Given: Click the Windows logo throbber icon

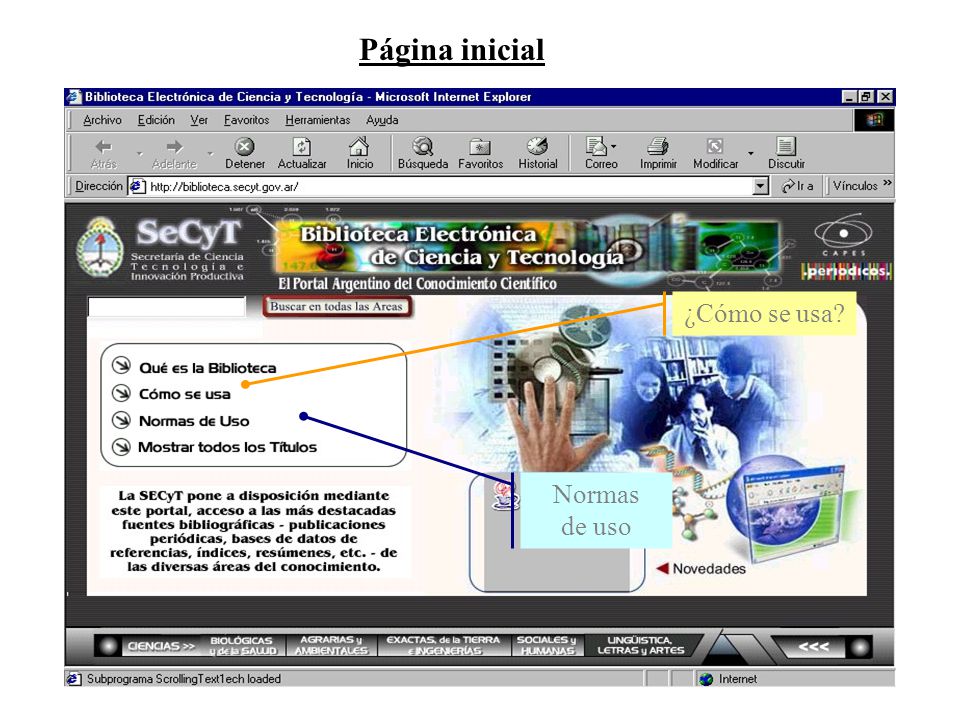Looking at the screenshot, I should [874, 120].
